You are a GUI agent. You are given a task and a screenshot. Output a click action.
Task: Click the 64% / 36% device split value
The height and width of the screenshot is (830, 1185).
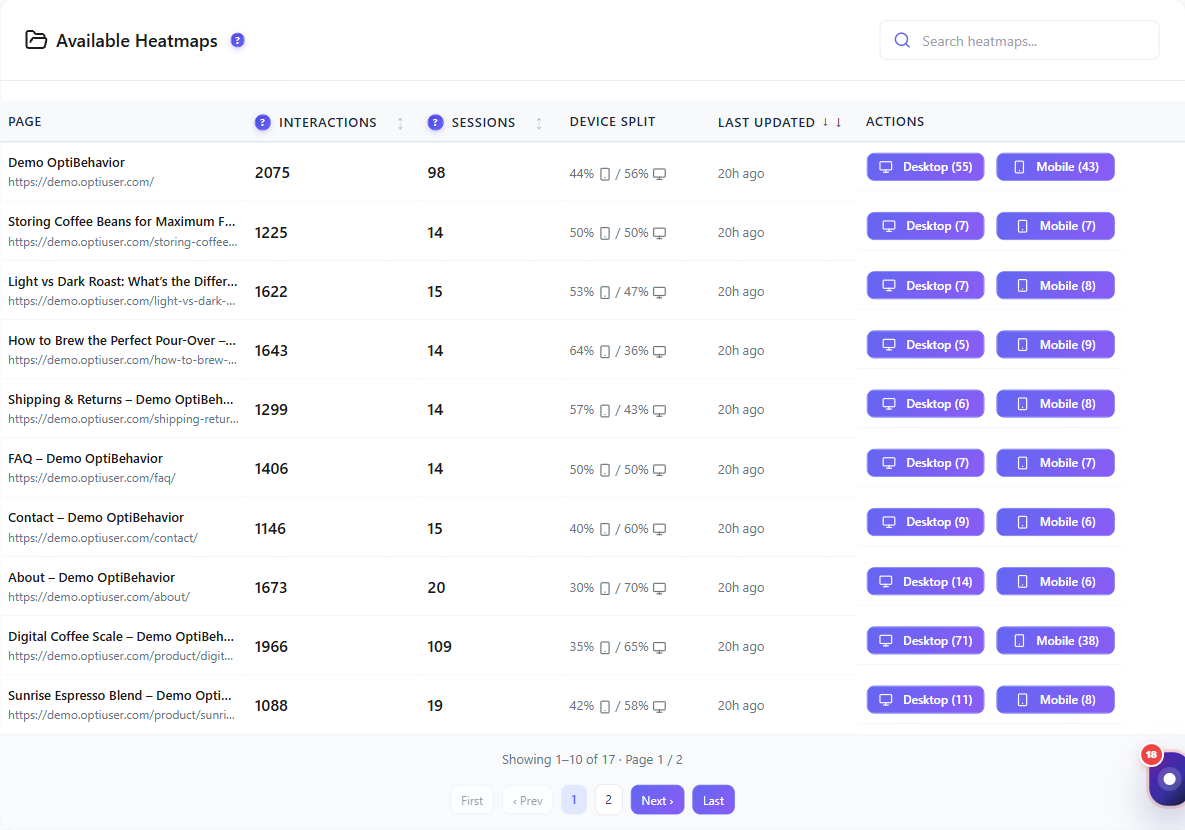(x=617, y=351)
